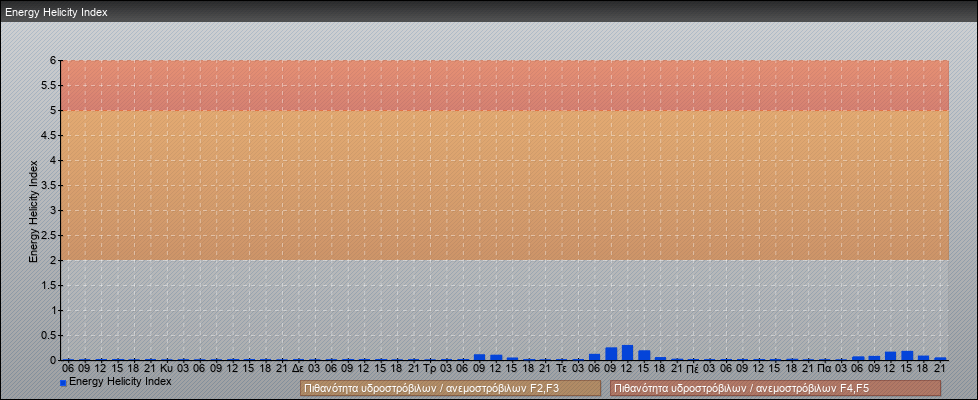Viewport: 978px width, 400px height.
Task: Click the Δε day label on x-axis
Action: click(x=298, y=369)
